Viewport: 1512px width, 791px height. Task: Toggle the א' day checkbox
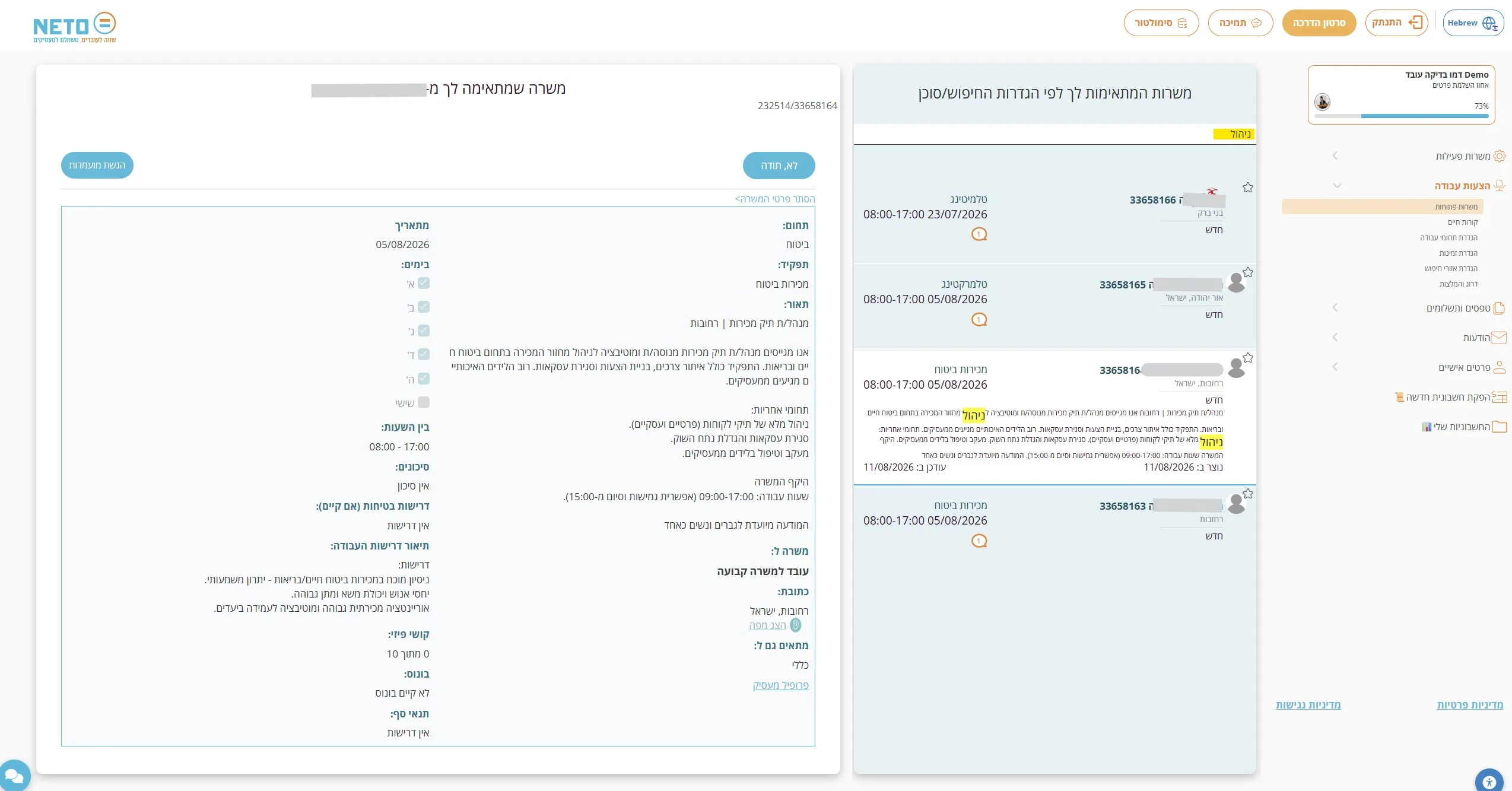[423, 283]
